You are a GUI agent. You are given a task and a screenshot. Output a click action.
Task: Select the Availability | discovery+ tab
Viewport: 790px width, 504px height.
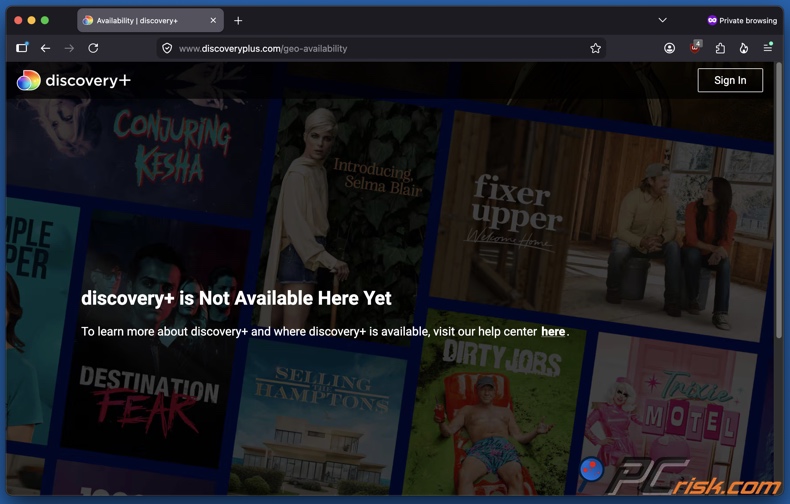150,21
